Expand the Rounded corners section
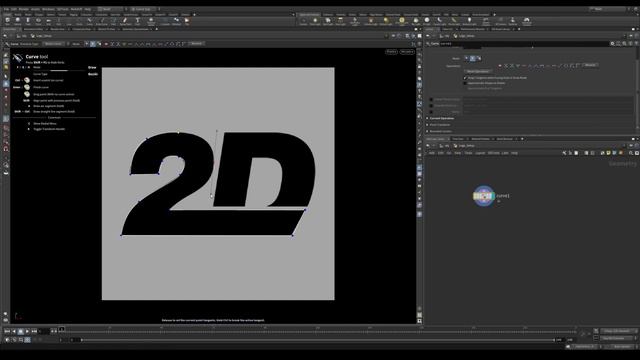 pos(440,131)
